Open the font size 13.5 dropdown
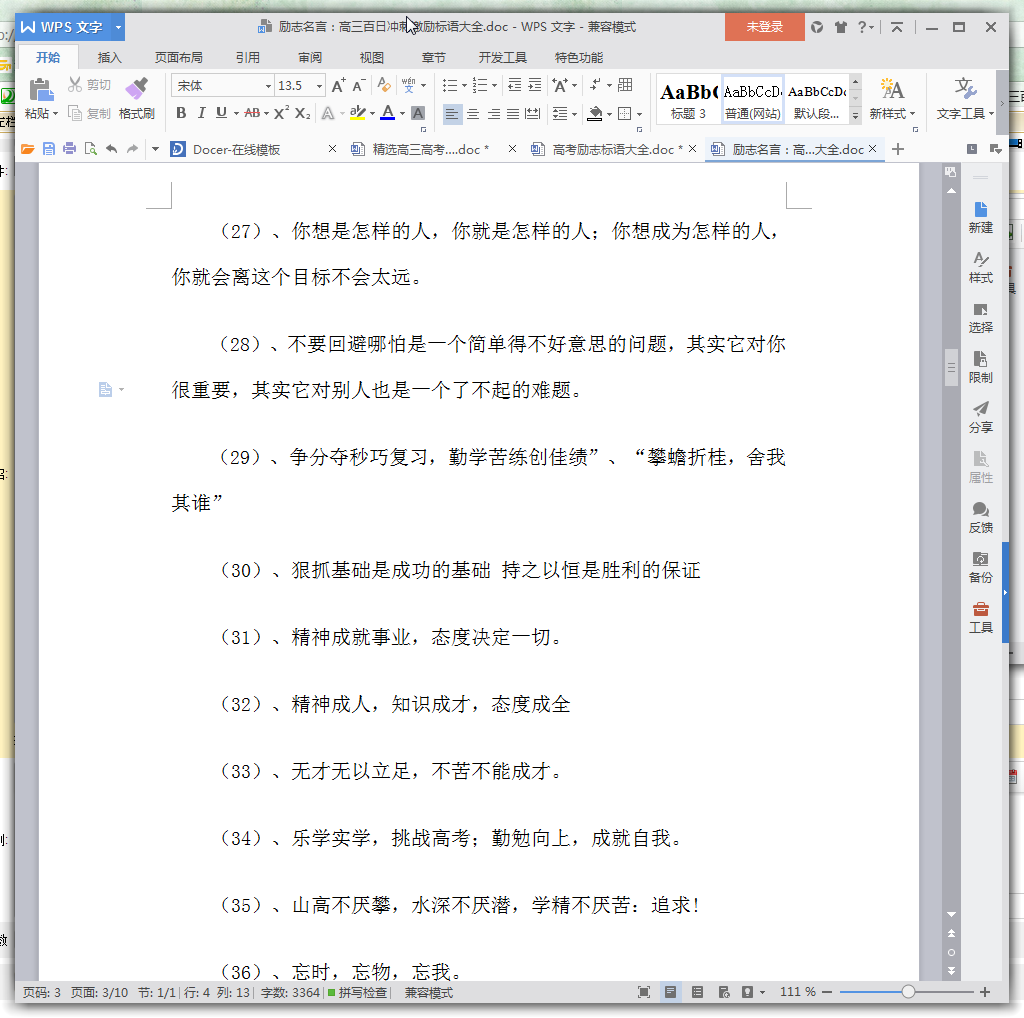Screen dimensions: 1024x1018 click(319, 86)
